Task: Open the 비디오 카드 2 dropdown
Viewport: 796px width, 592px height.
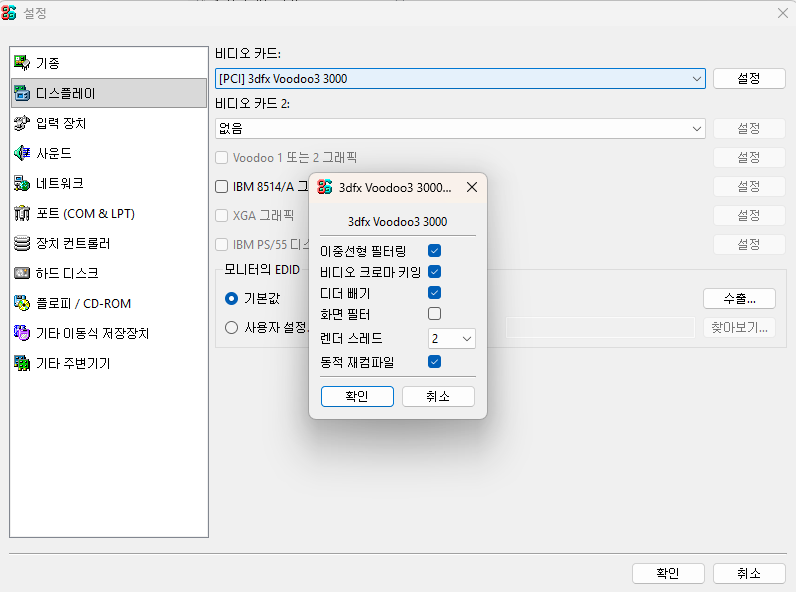Action: (460, 128)
